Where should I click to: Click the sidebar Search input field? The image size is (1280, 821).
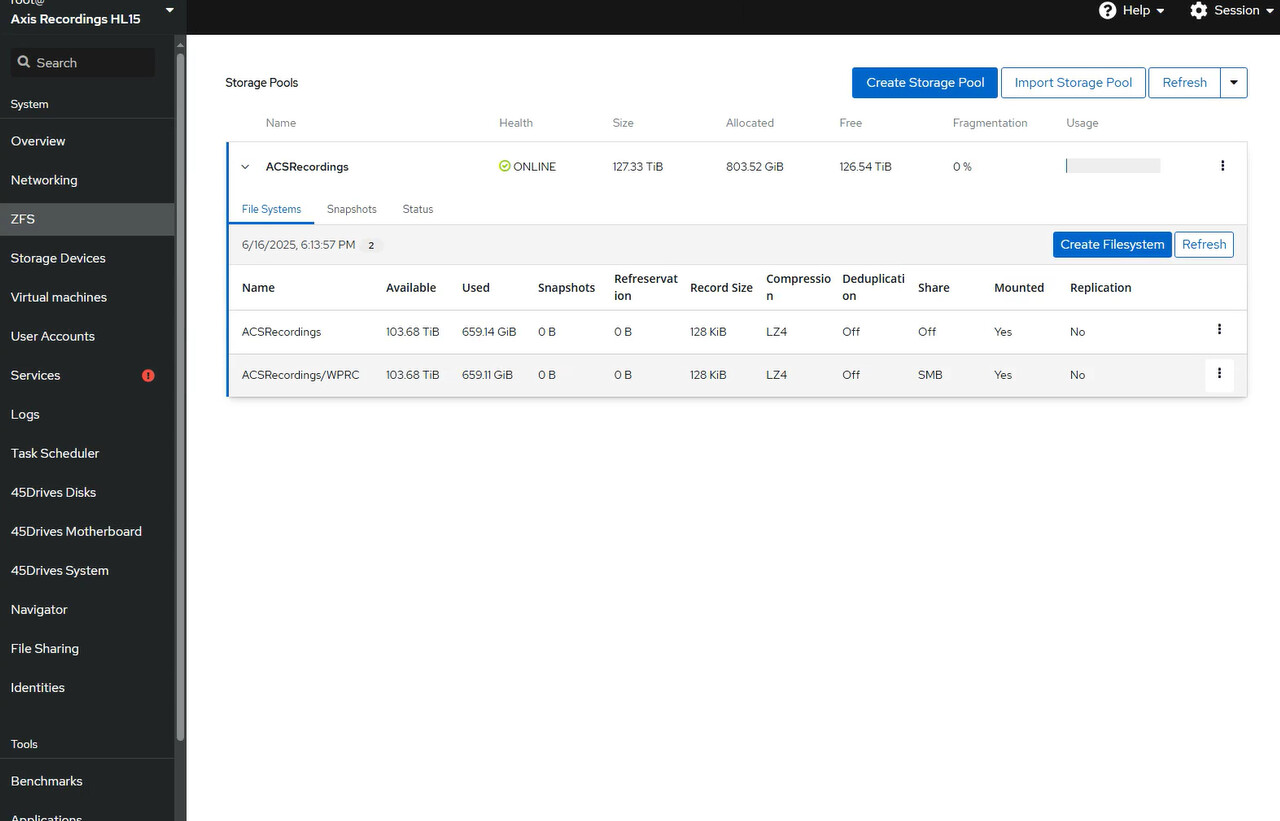(83, 62)
